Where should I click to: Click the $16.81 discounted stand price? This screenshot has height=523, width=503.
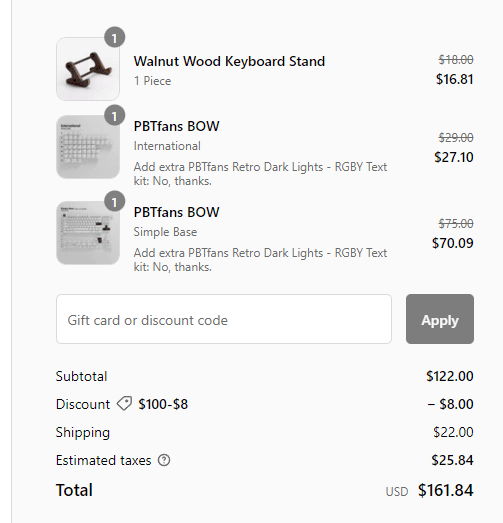pyautogui.click(x=455, y=79)
